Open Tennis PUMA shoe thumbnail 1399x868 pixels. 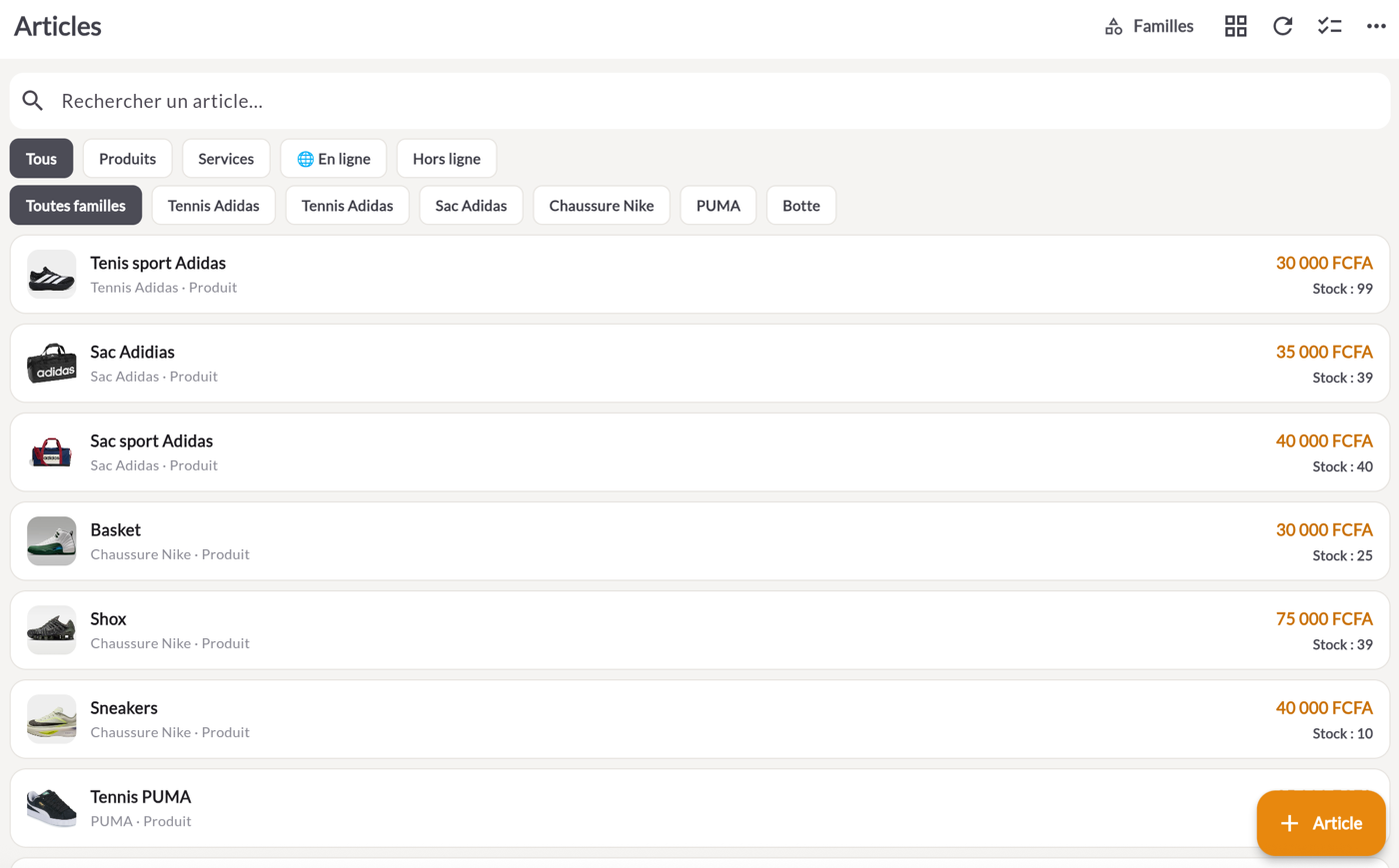point(52,808)
